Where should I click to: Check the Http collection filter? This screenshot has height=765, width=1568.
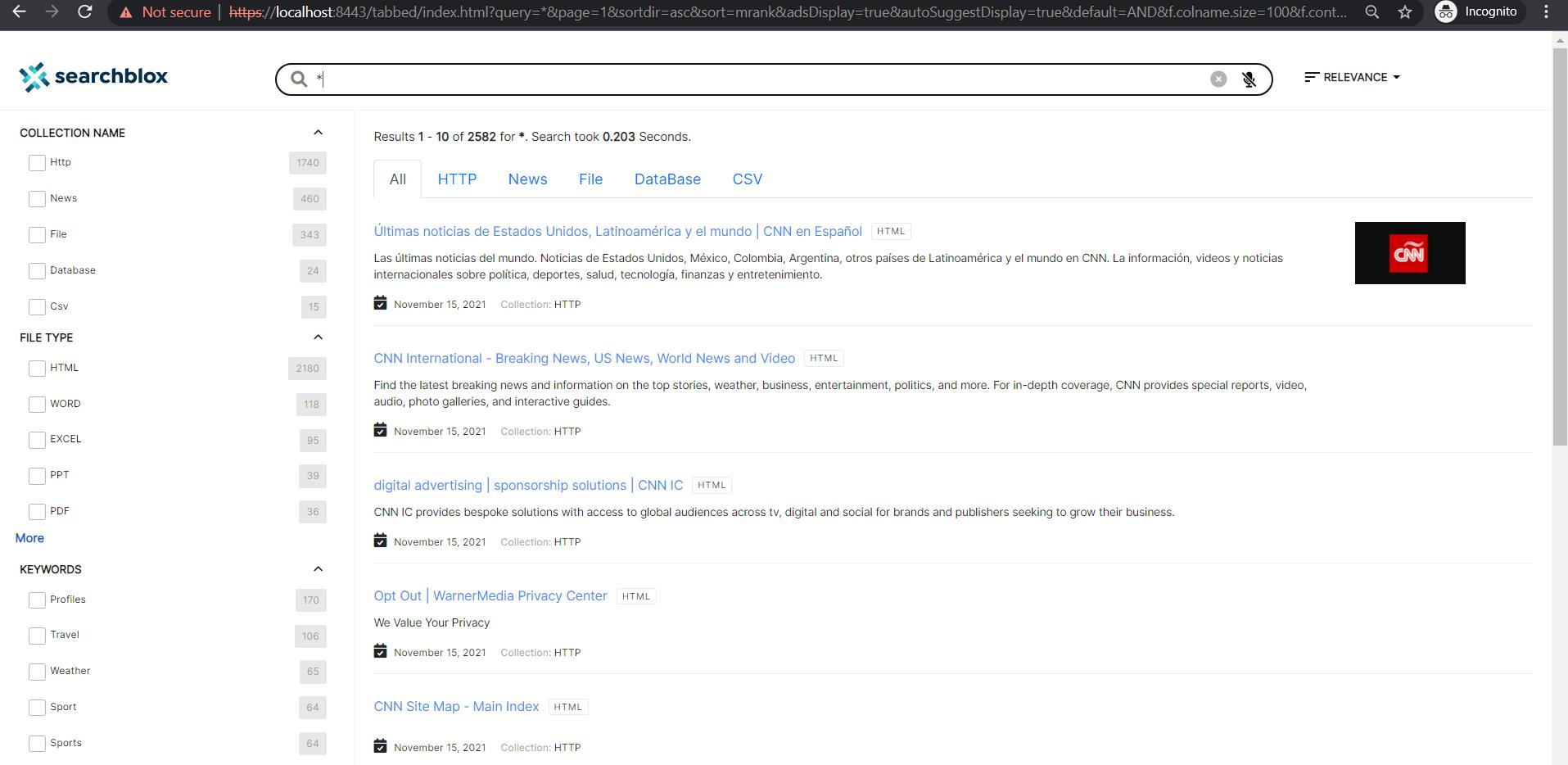37,163
